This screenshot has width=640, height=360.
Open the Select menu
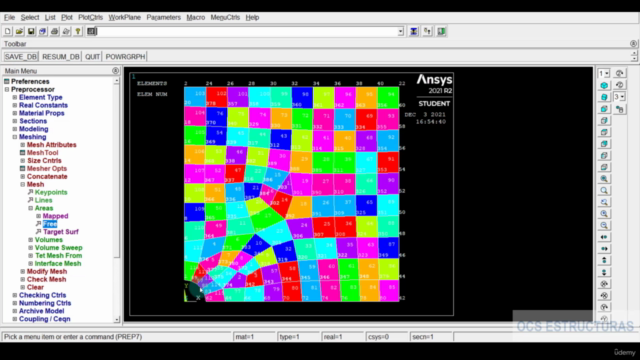pos(30,18)
